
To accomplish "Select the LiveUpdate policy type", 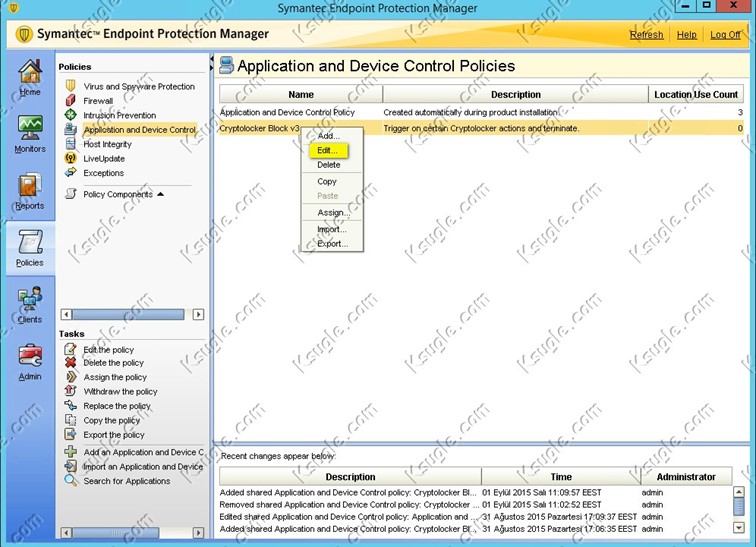I will pos(104,159).
